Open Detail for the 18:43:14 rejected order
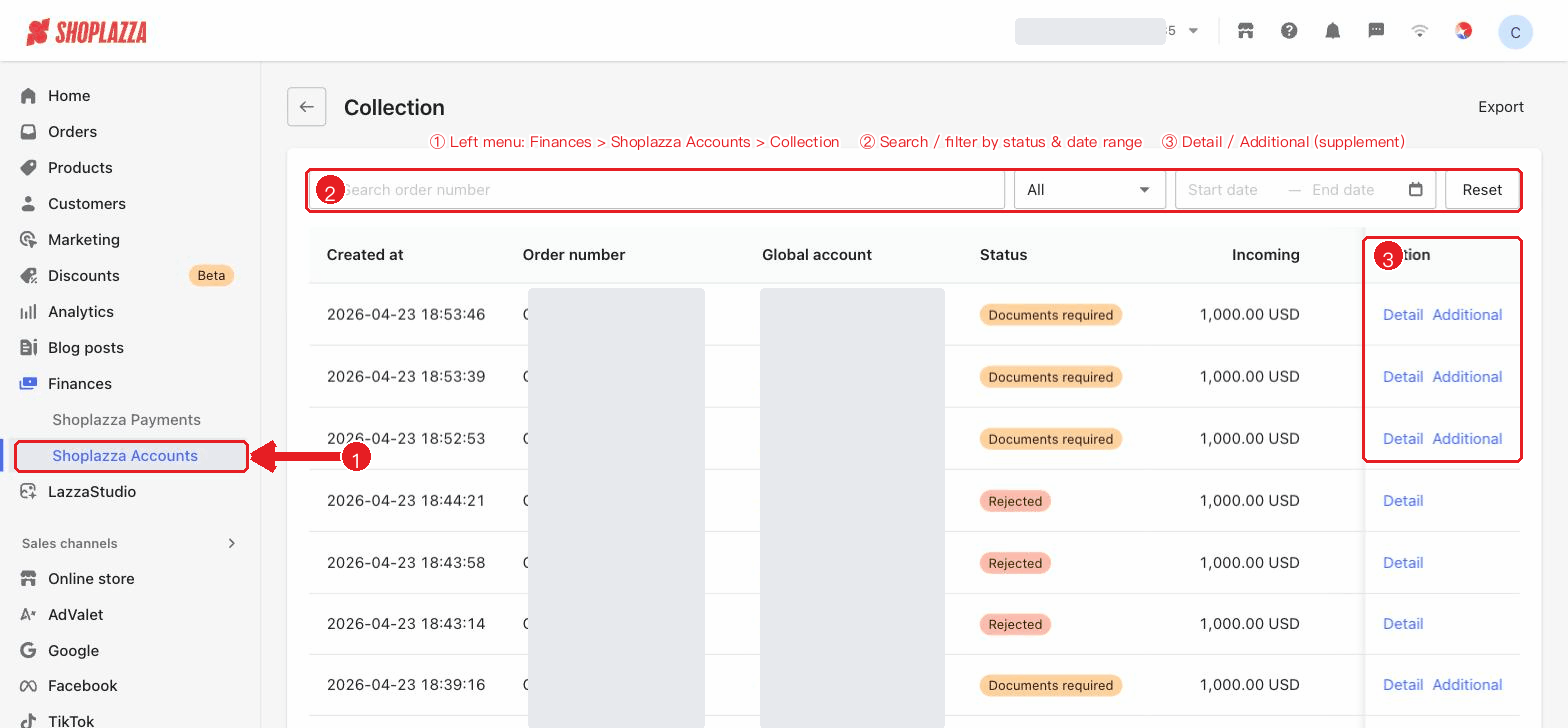Screen dimensions: 1568x728 (x=1403, y=624)
